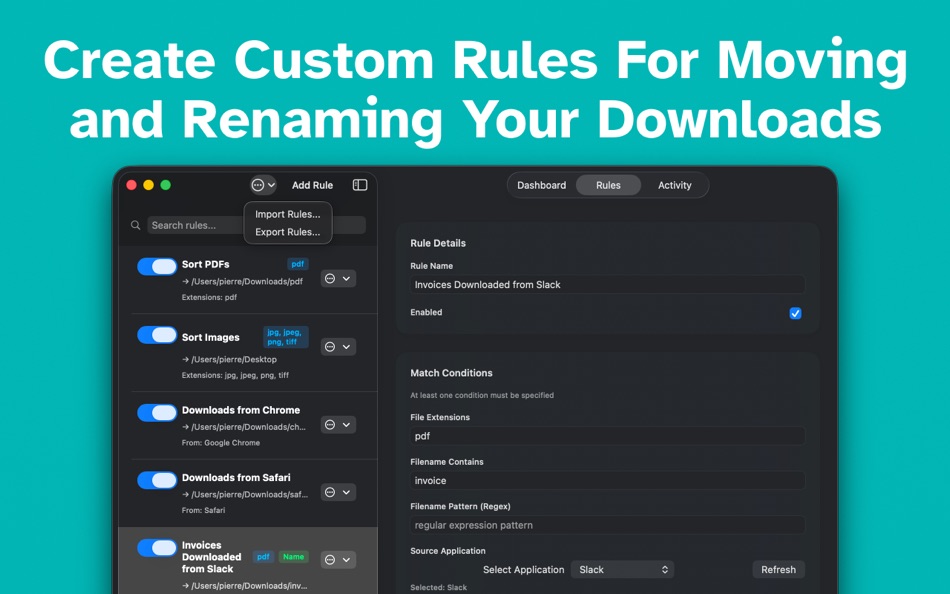Open the action menu on the Sort Images rule
The image size is (950, 594).
click(x=330, y=346)
